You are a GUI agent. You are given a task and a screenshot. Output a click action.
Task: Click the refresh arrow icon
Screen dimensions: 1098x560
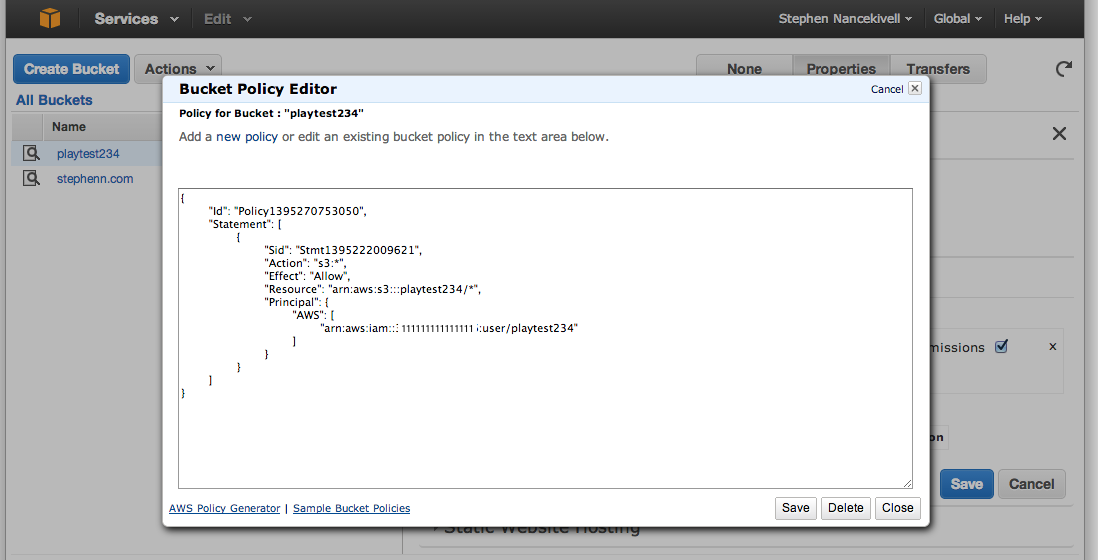(1064, 69)
